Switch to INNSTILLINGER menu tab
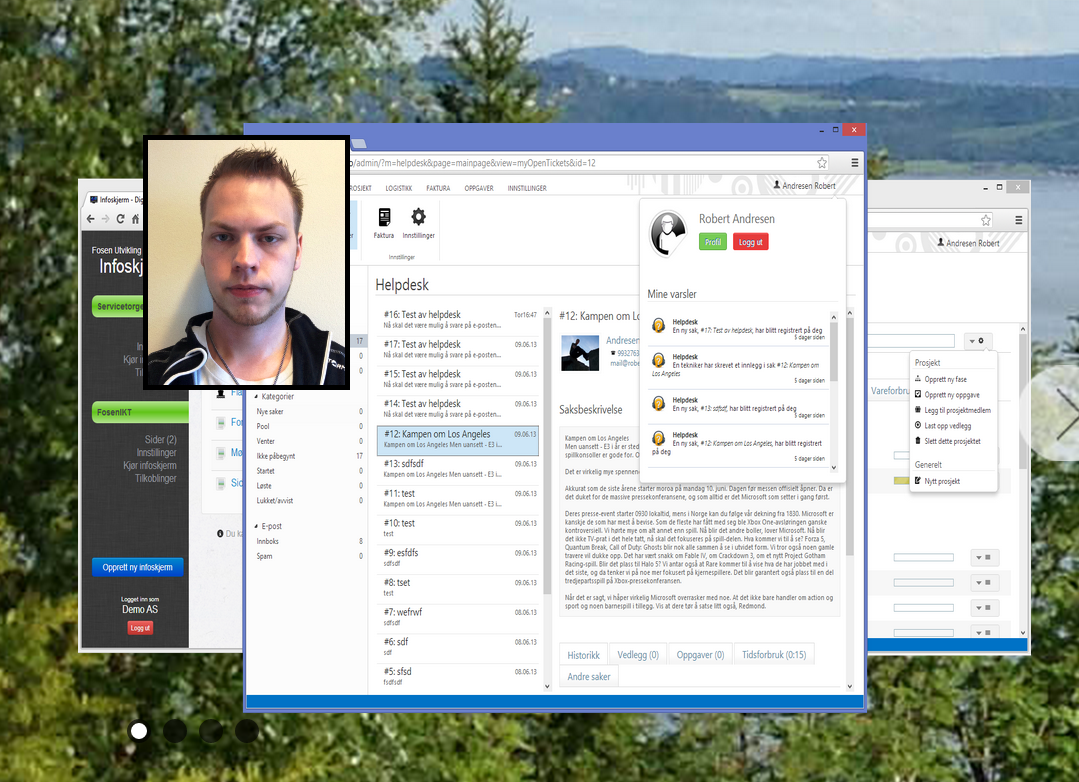This screenshot has width=1079, height=782. click(x=527, y=188)
